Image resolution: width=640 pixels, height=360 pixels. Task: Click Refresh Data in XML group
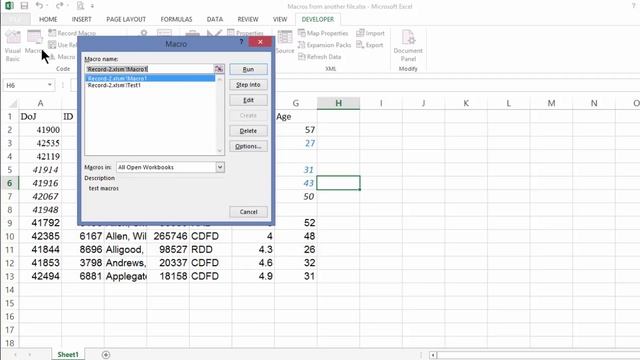point(320,57)
